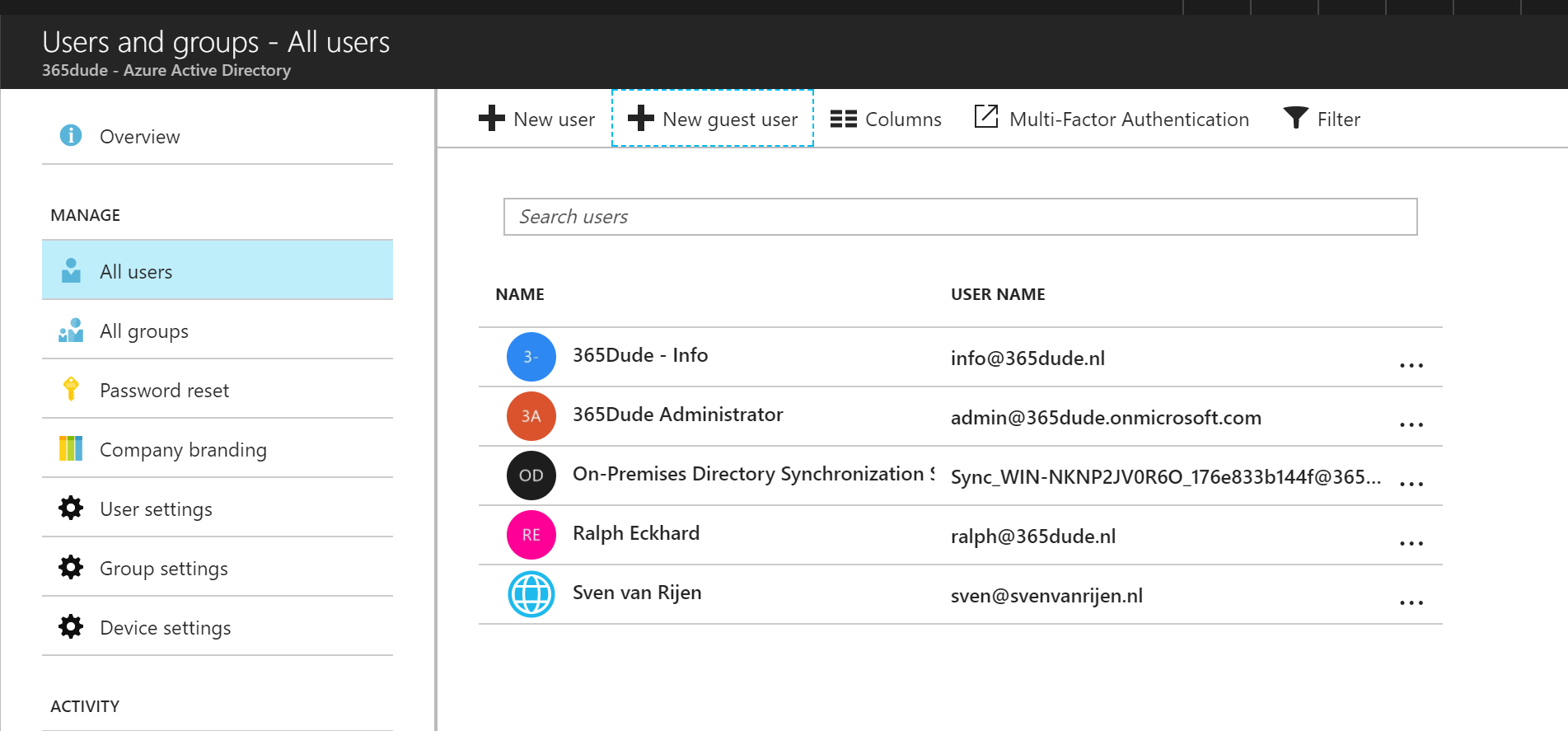Viewport: 1568px width, 731px height.
Task: Select the user name 365Dude Administrator
Action: point(677,415)
